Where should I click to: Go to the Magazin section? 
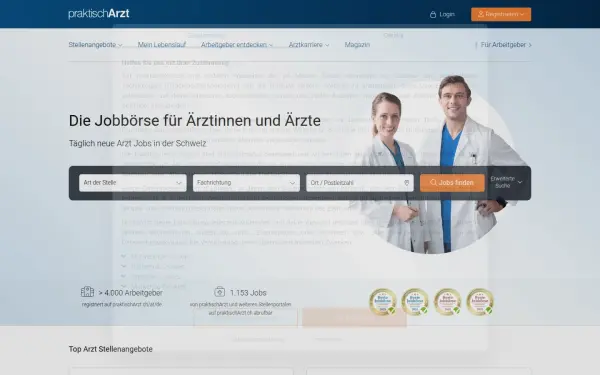tap(357, 45)
